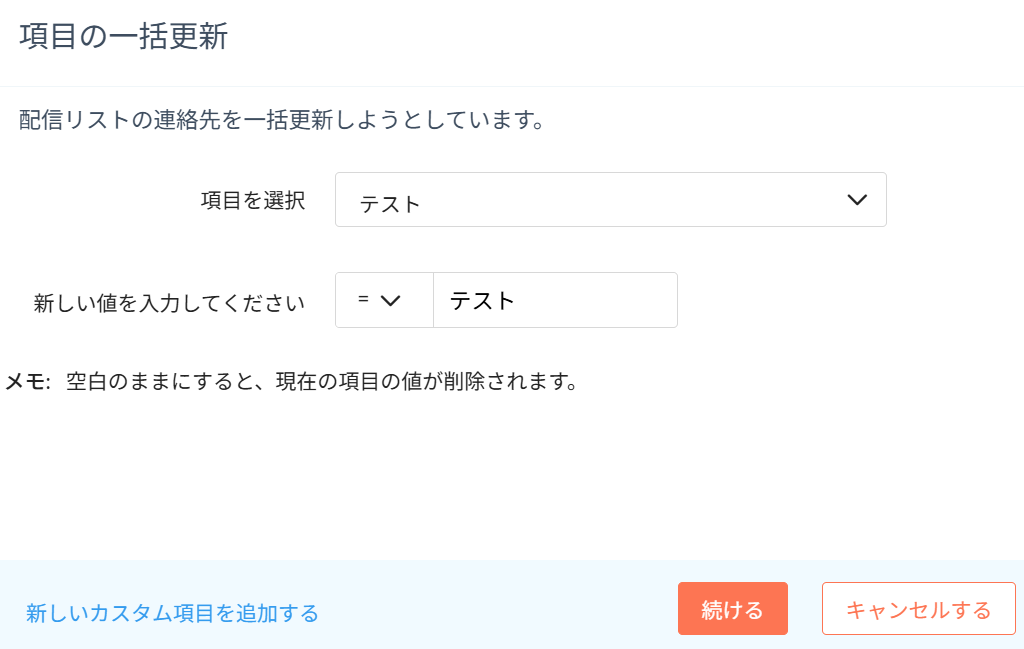Click the 項目の一括更新 dialog title
Image resolution: width=1024 pixels, height=649 pixels.
pyautogui.click(x=124, y=38)
